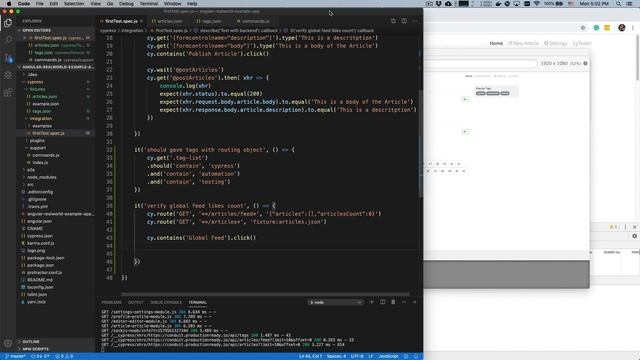The image size is (640, 360).
Task: Open the Extensions view
Action: tap(8, 93)
